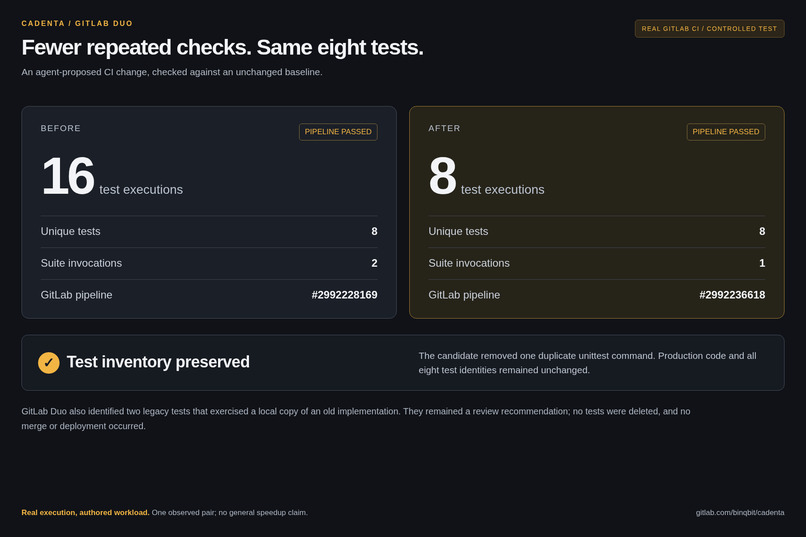
Task: Click the PIPELINE PASSED badge in BEFORE card
Action: [x=338, y=132]
